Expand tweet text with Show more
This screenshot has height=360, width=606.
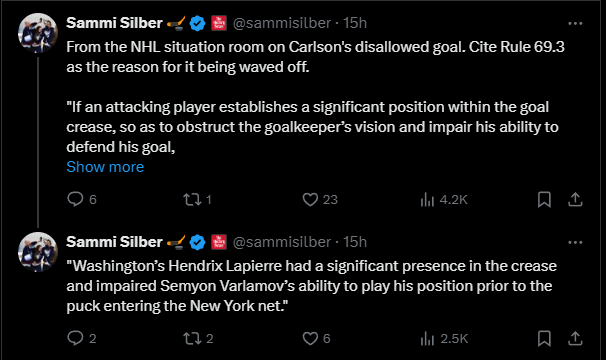(x=105, y=167)
